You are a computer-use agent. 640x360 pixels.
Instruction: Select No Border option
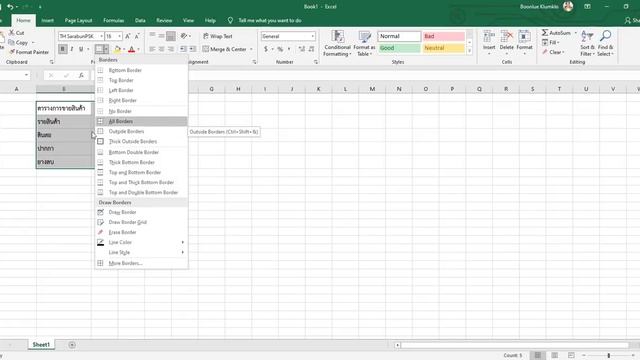[142, 111]
